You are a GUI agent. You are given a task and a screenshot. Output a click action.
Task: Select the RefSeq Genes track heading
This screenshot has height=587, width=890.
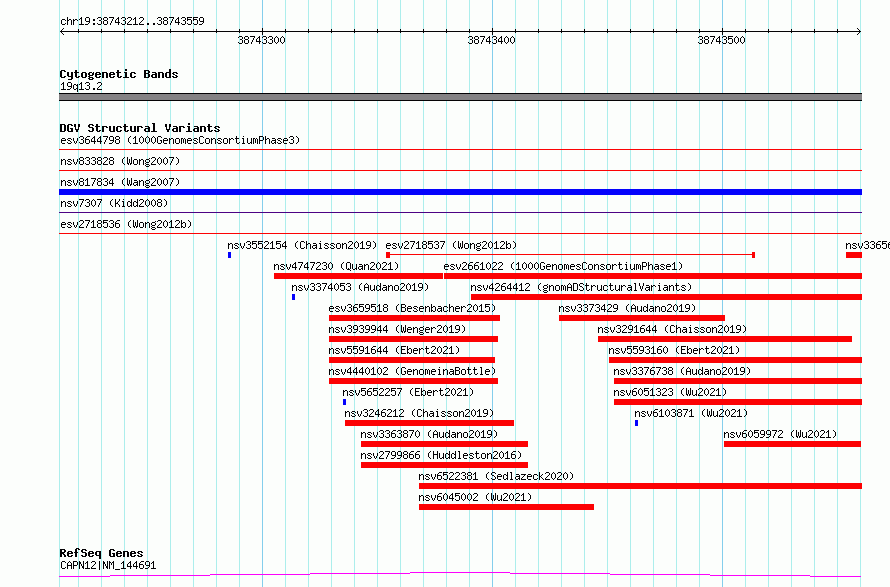tap(101, 553)
